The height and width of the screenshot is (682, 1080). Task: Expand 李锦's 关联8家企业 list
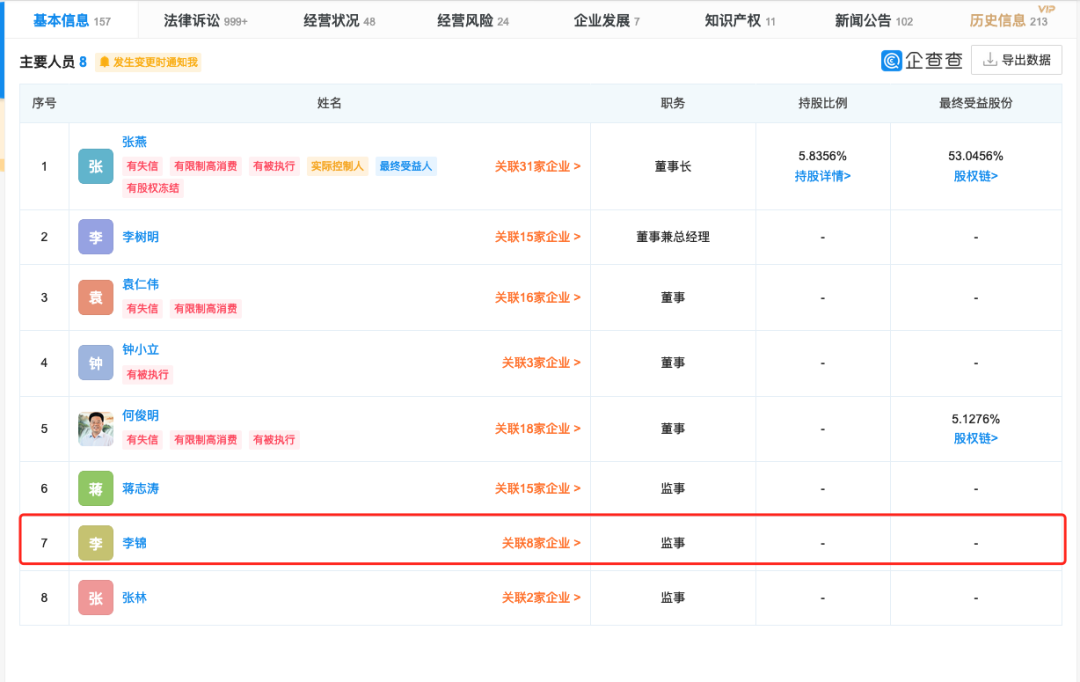tap(540, 543)
